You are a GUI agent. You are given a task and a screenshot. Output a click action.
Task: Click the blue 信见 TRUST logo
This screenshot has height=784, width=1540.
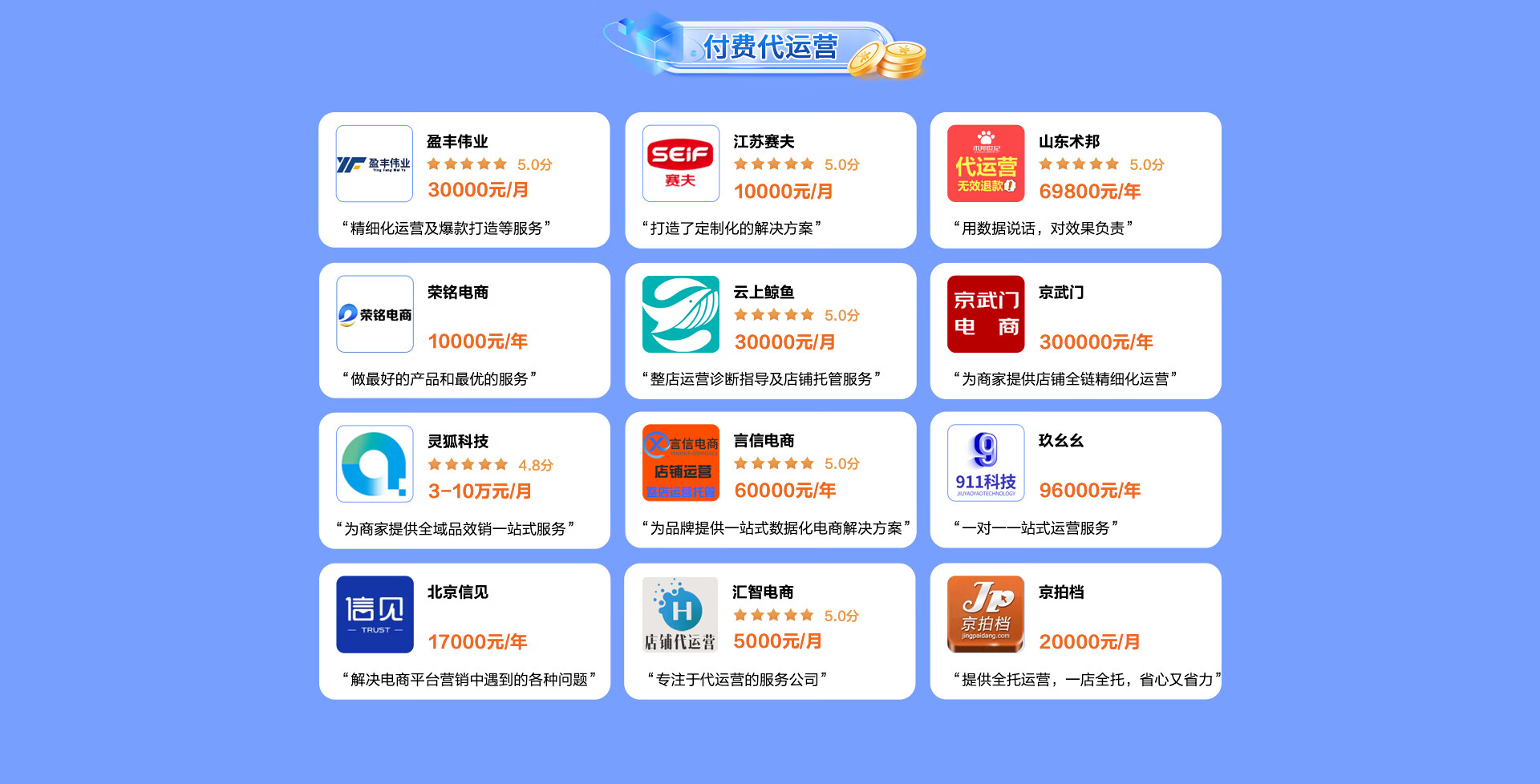click(x=375, y=615)
